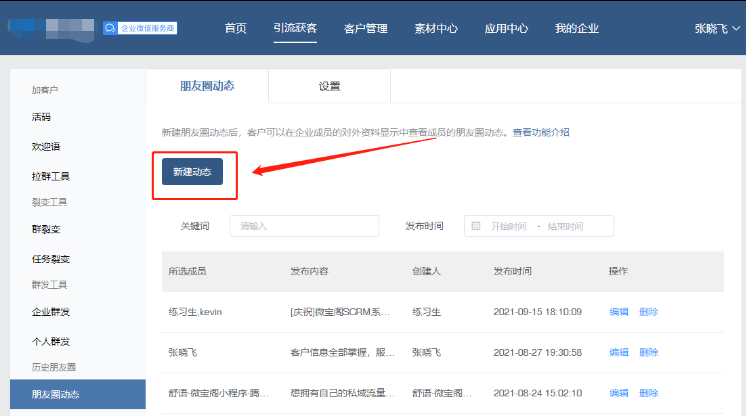Go to 首页 in top navigation
The width and height of the screenshot is (746, 416).
coord(236,28)
